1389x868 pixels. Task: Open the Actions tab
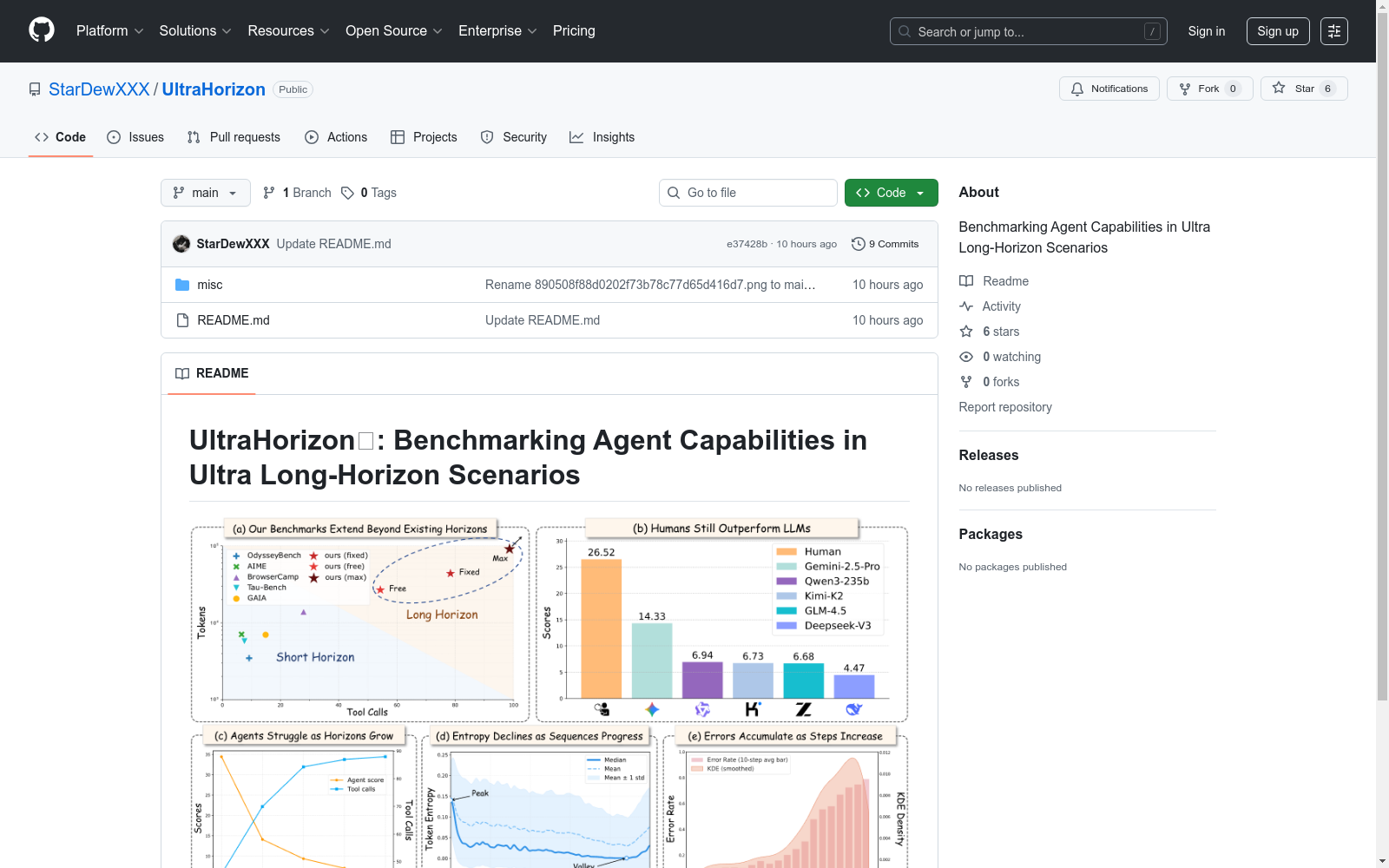click(336, 137)
